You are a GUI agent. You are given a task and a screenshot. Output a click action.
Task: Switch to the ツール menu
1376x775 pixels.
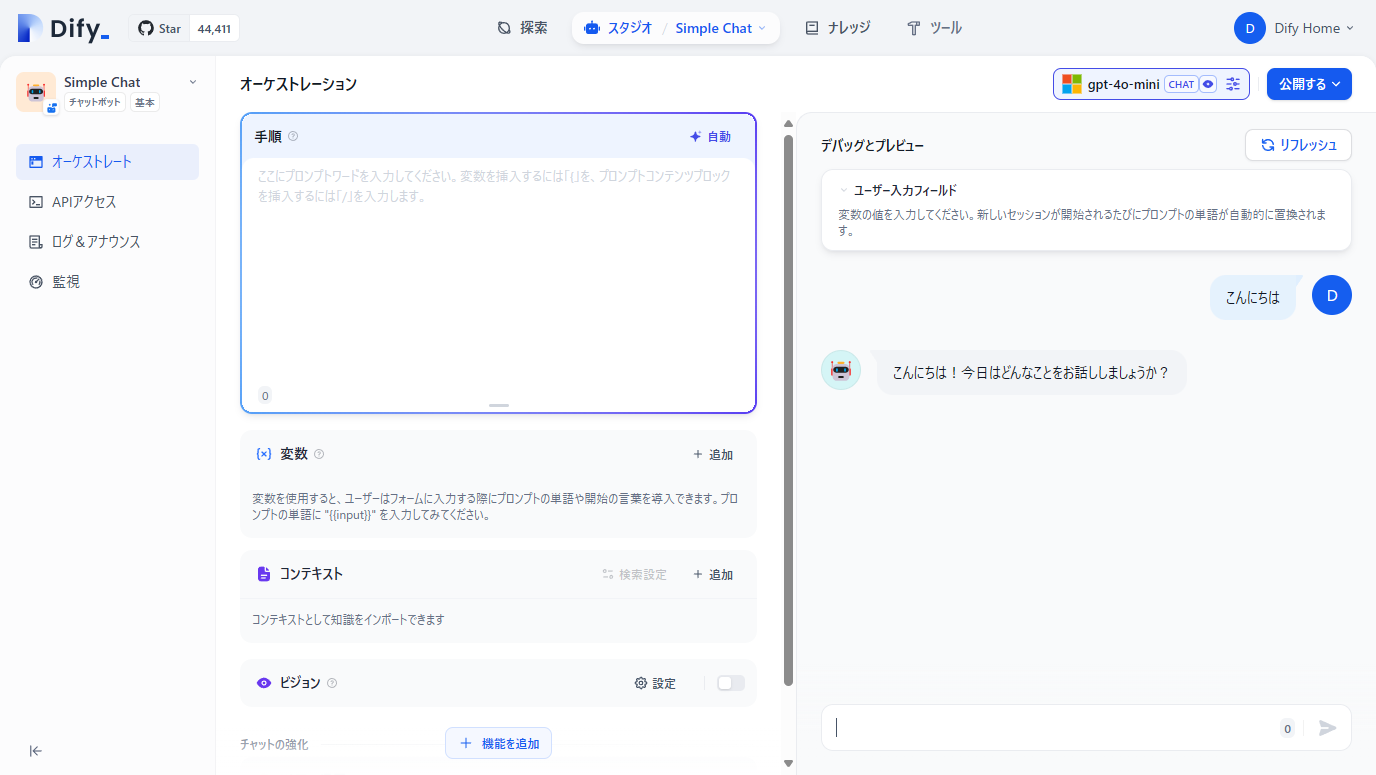[x=934, y=27]
